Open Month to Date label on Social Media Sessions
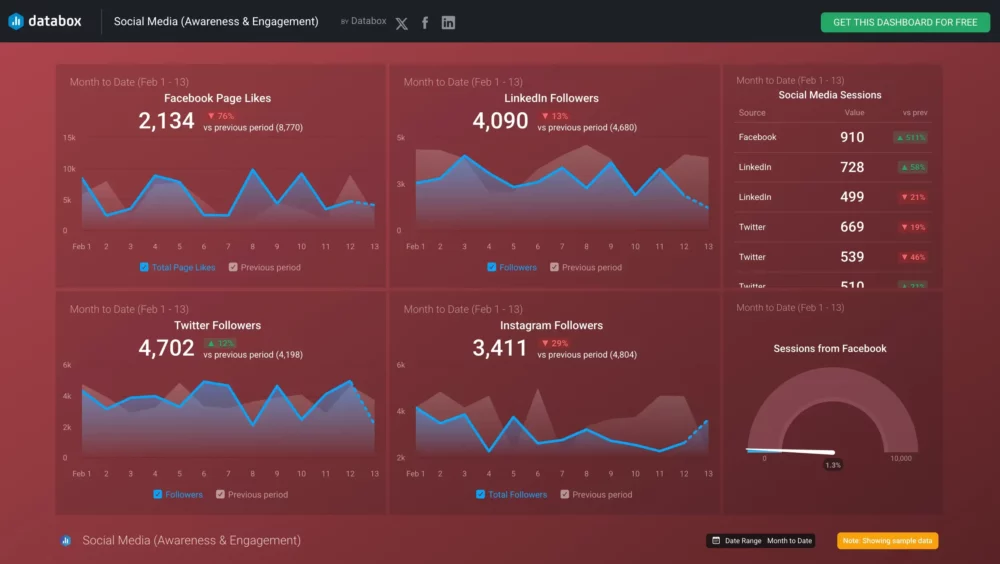 [789, 80]
